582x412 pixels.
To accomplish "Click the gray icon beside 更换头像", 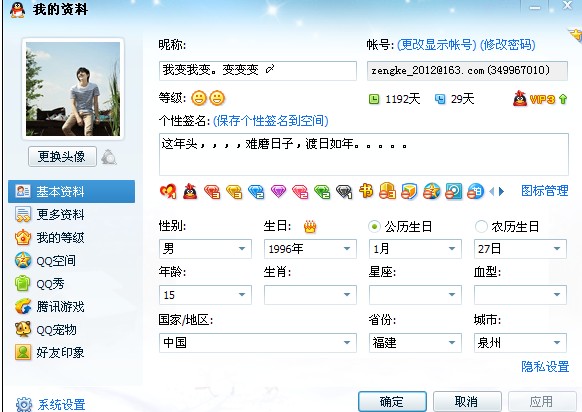I will [x=109, y=157].
